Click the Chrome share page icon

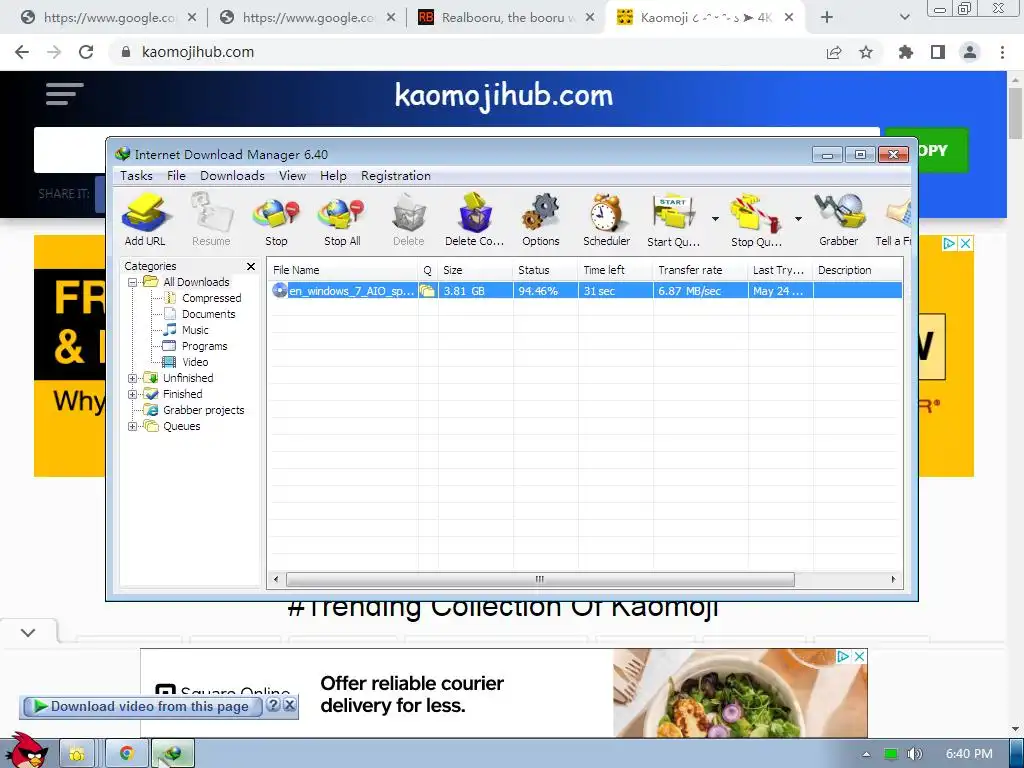pos(834,52)
